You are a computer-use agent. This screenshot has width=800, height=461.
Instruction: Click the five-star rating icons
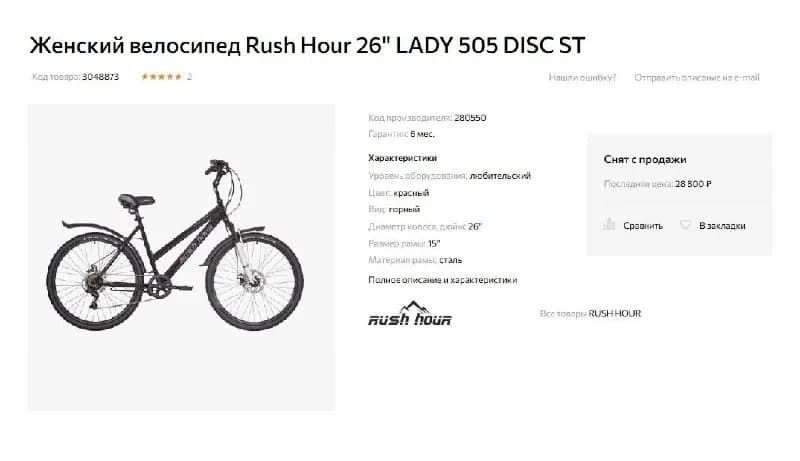coord(161,77)
